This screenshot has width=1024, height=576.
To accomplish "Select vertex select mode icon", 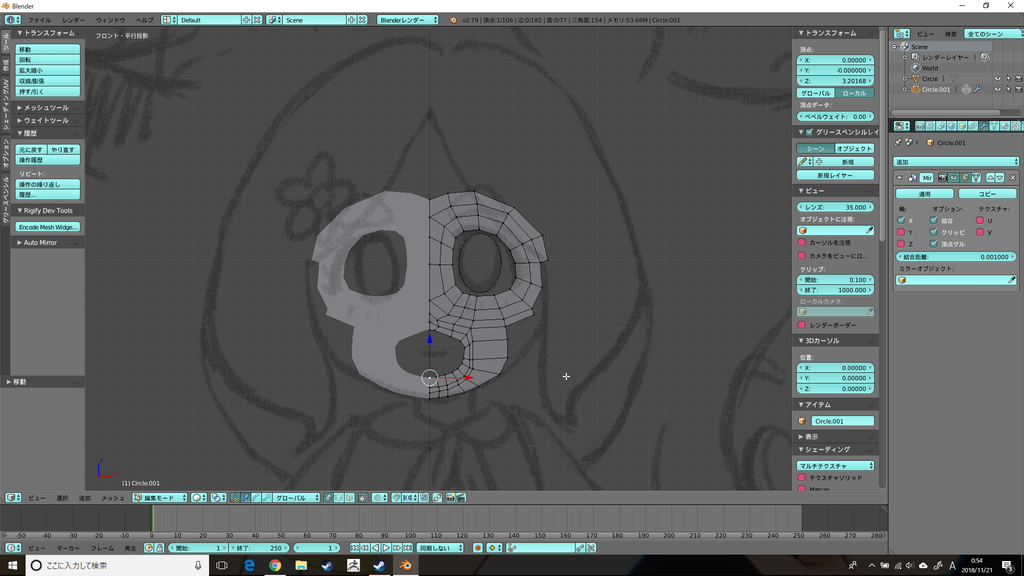I will [328, 498].
